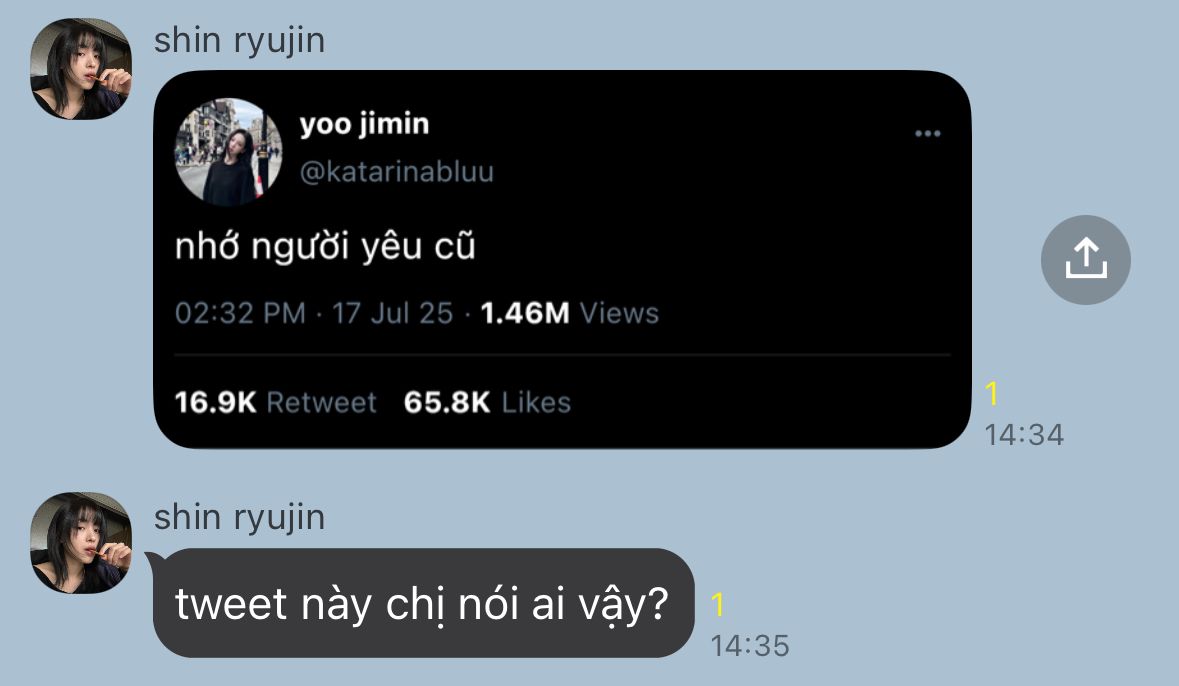Screen dimensions: 1179x686
Task: Click the @katarinabluu handle
Action: (396, 172)
